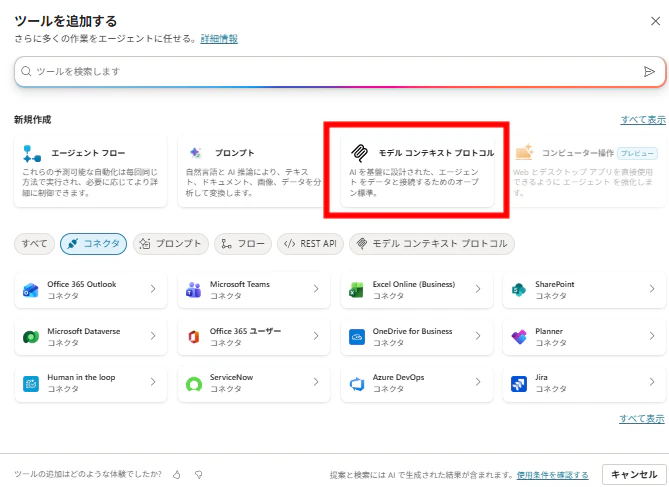Select the REST API filter chip
The height and width of the screenshot is (487, 669).
[310, 244]
